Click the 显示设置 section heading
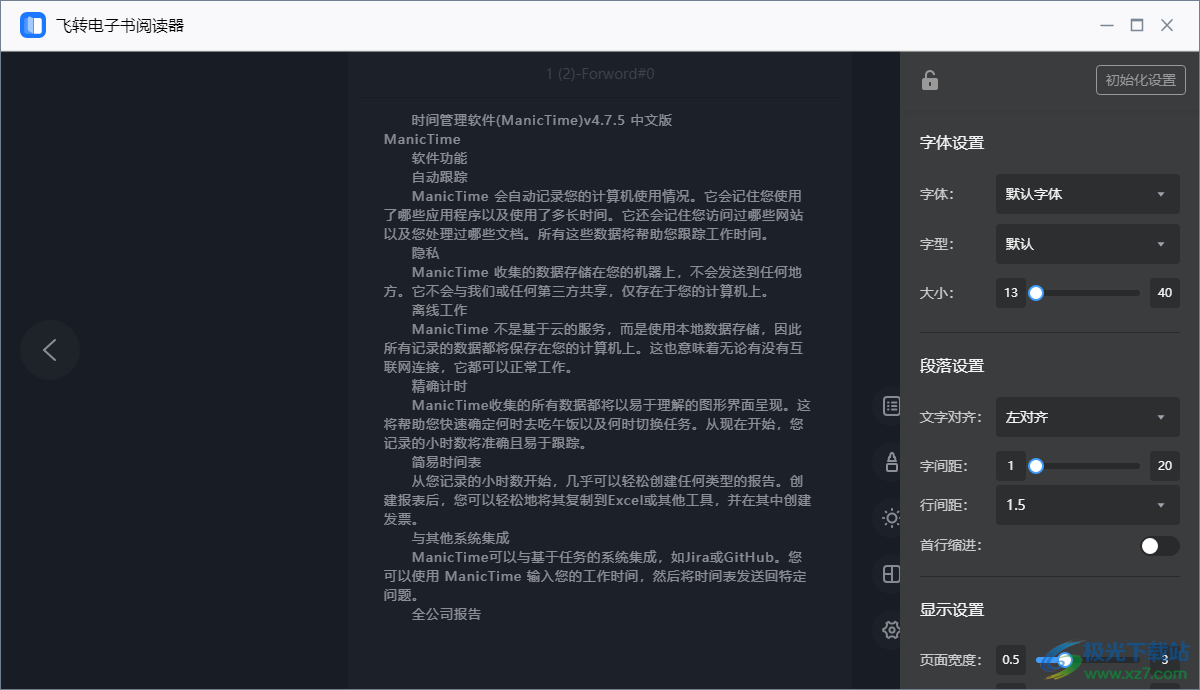The image size is (1200, 690). coord(952,610)
